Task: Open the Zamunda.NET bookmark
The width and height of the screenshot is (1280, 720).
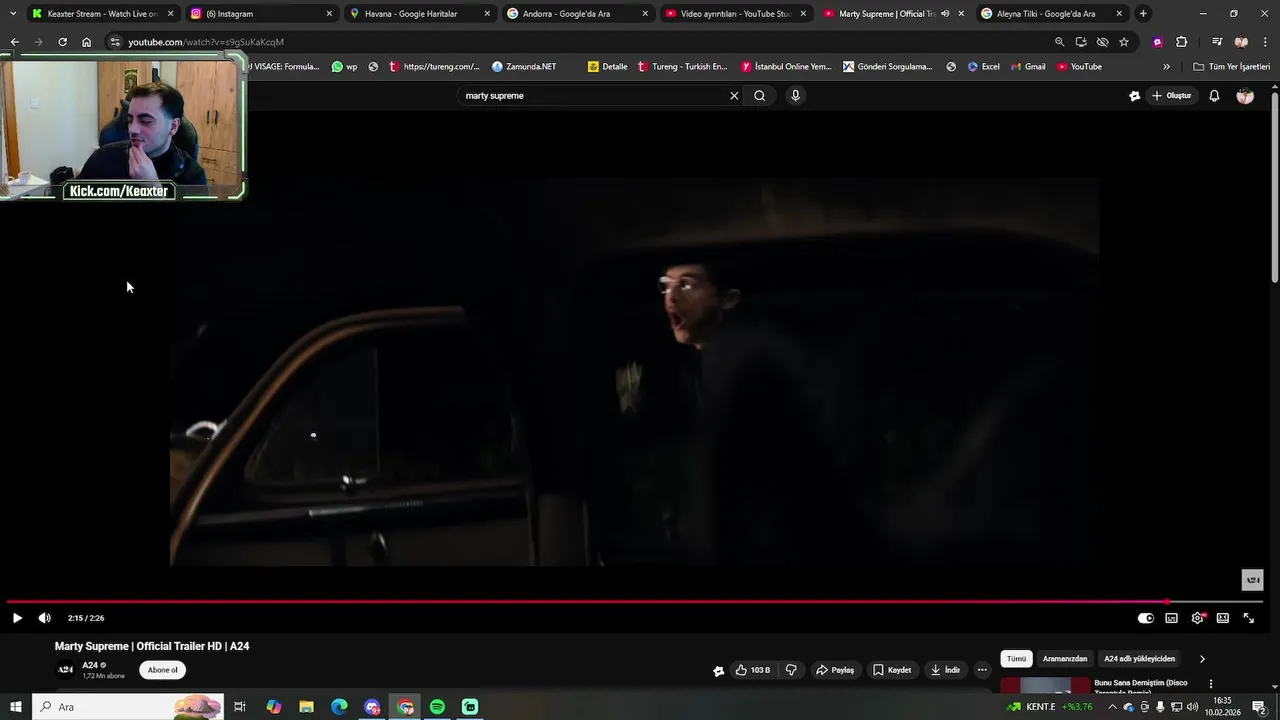Action: pos(524,67)
